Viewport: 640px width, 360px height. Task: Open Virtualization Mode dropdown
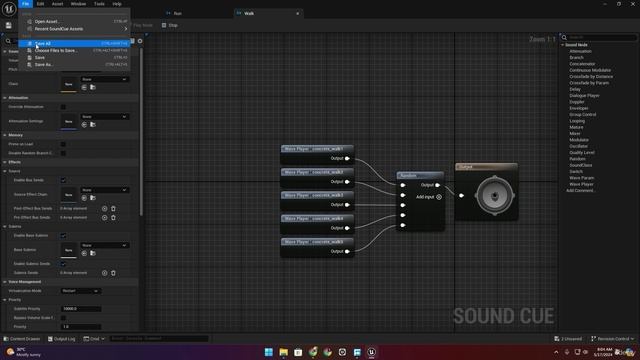81,291
